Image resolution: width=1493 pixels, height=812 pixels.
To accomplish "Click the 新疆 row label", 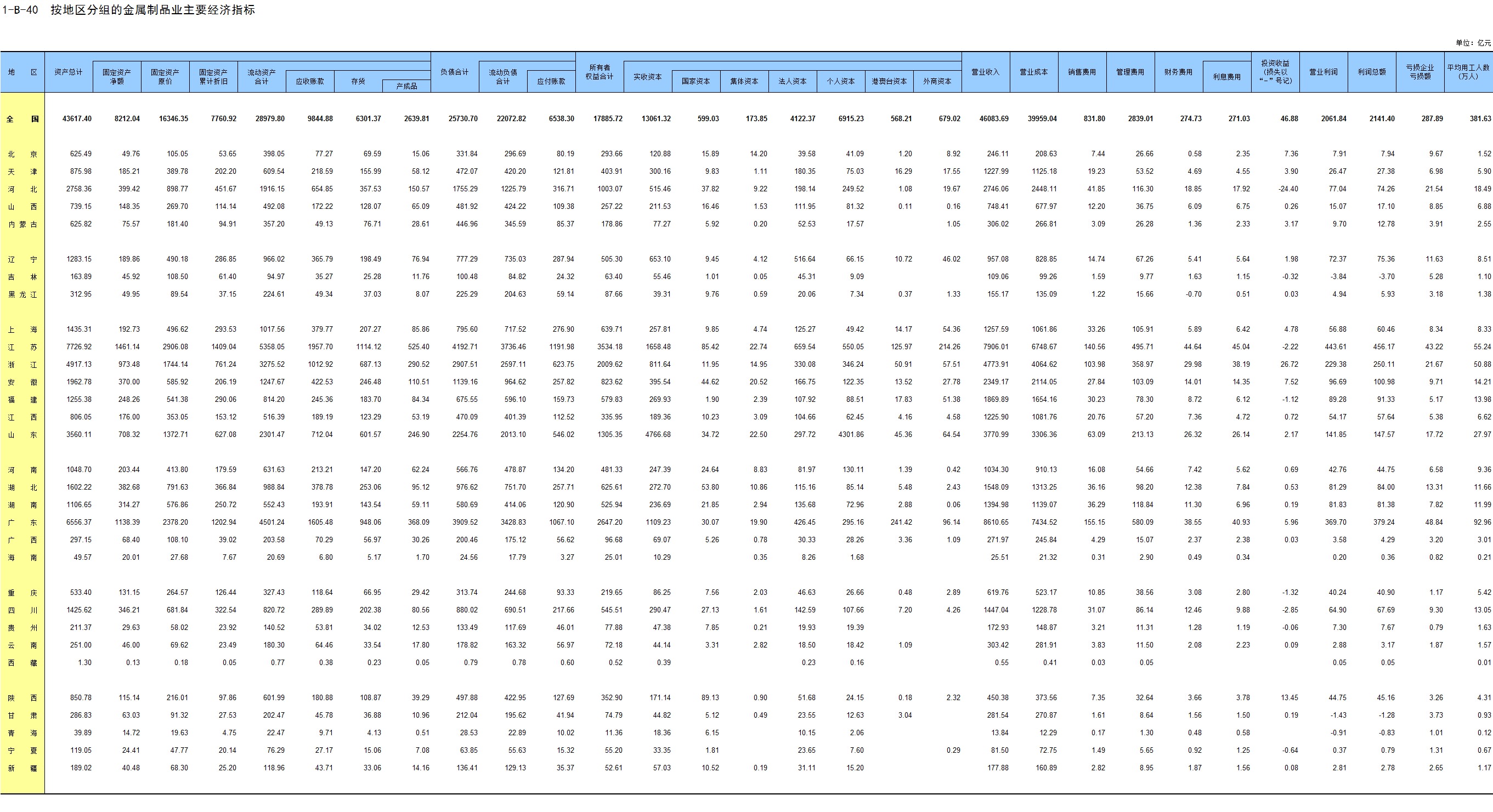I will click(22, 768).
